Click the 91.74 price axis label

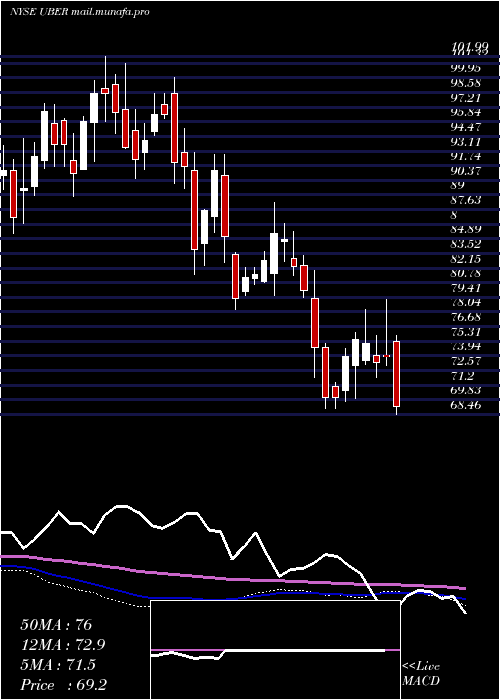466,156
